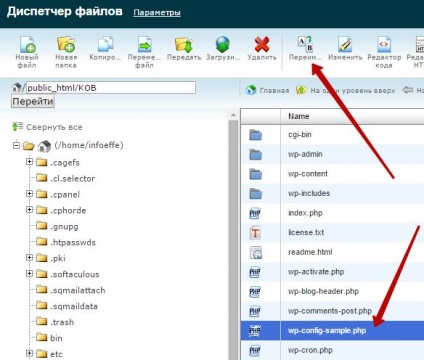424x360 pixels.
Task: Select the bin folder in tree
Action: point(56,338)
